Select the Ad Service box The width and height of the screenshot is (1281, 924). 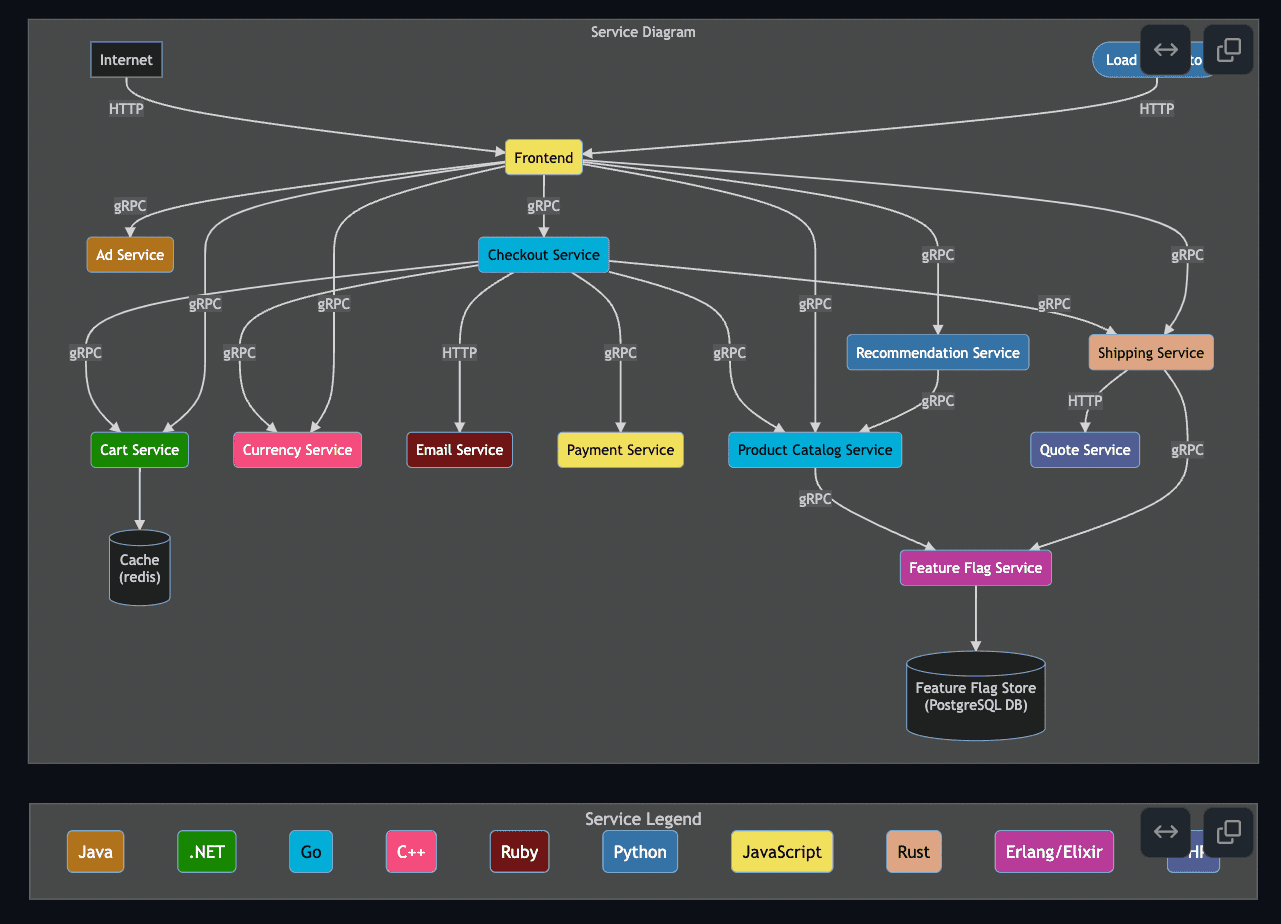pyautogui.click(x=130, y=255)
